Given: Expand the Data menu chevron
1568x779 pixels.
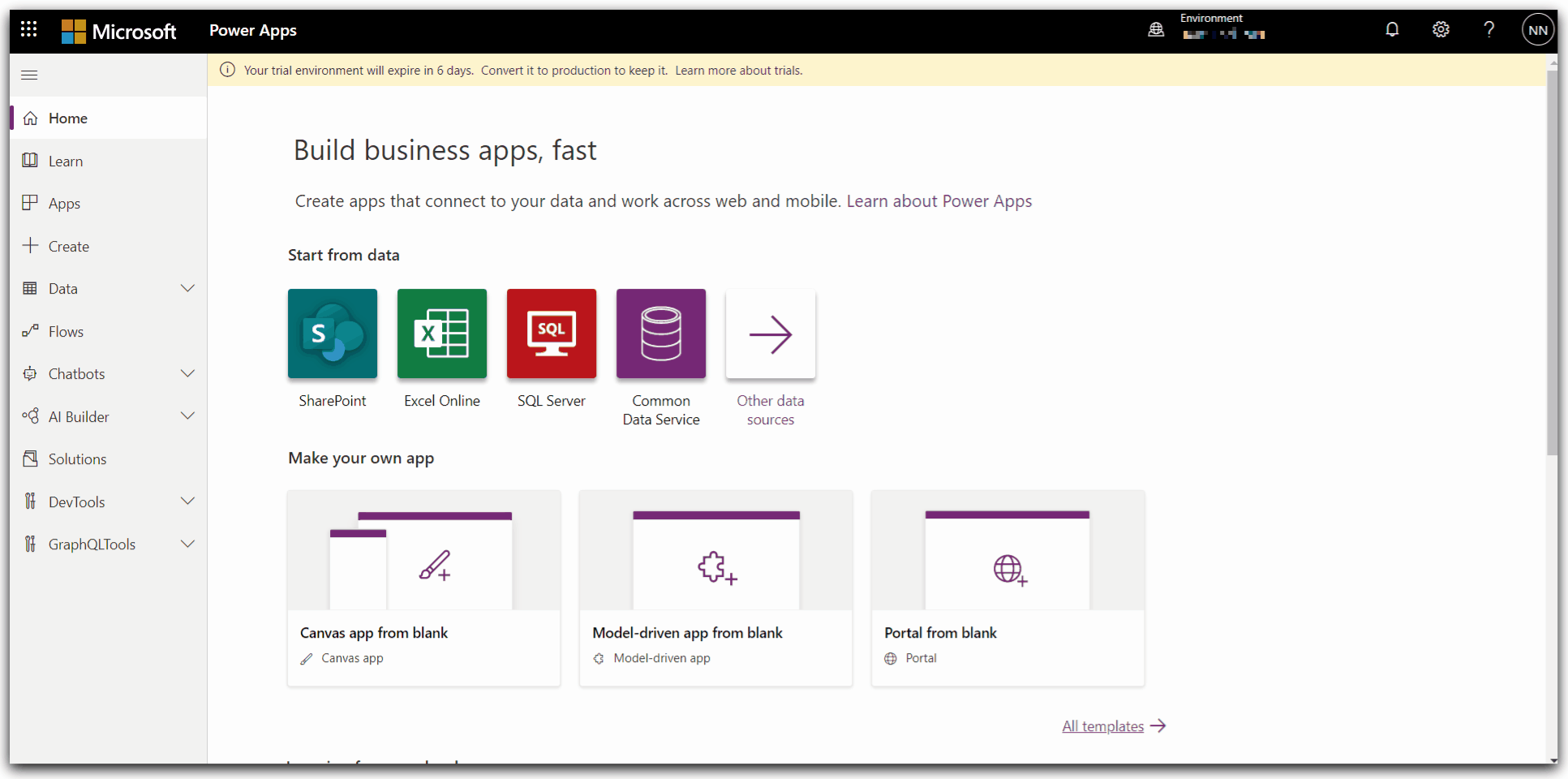Looking at the screenshot, I should point(187,289).
